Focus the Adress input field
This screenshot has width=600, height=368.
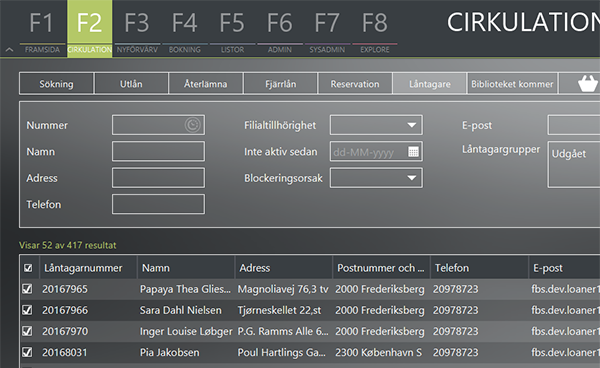click(x=158, y=177)
